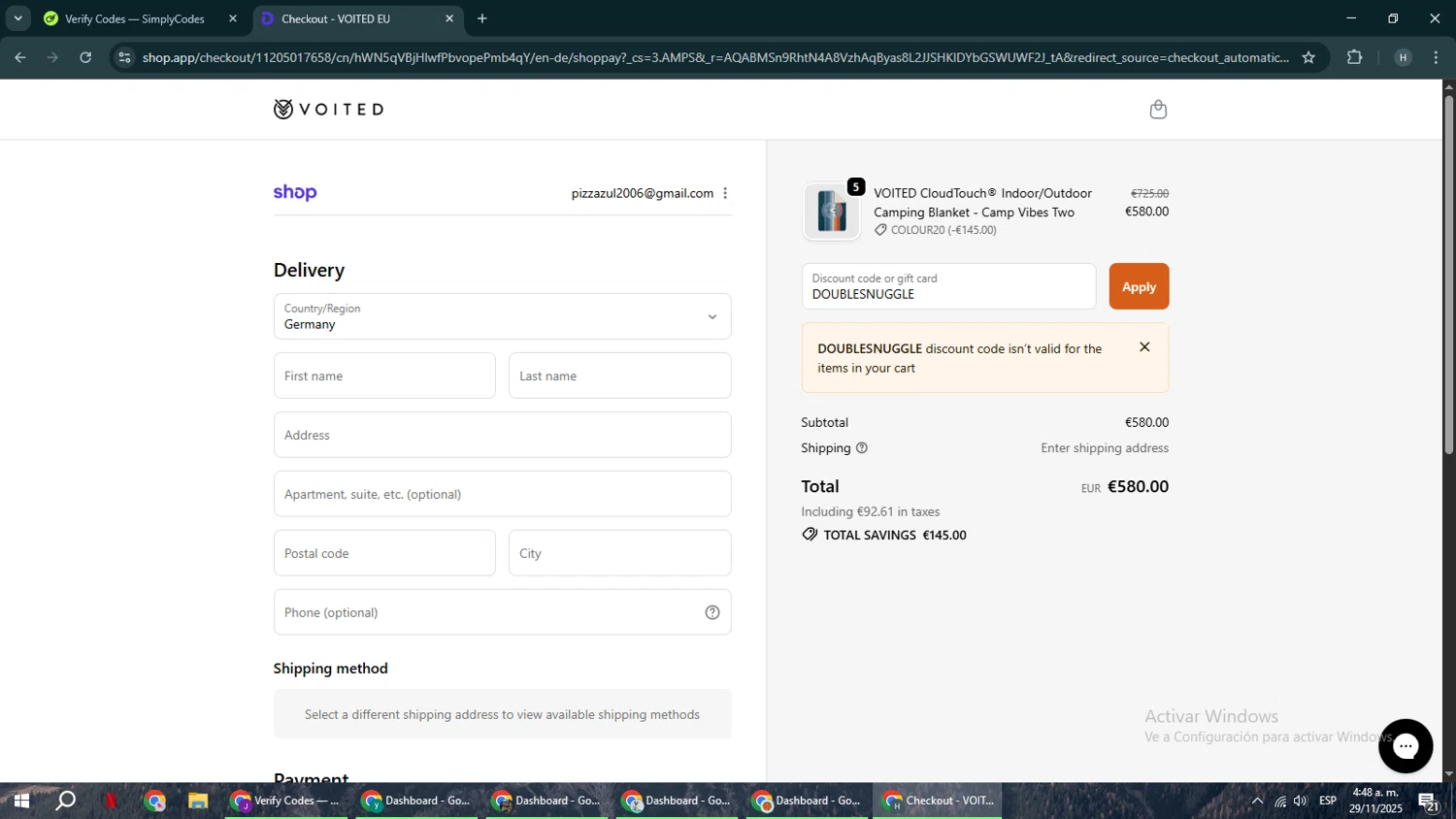
Task: Click the Phone (optional) field
Action: [x=502, y=612]
